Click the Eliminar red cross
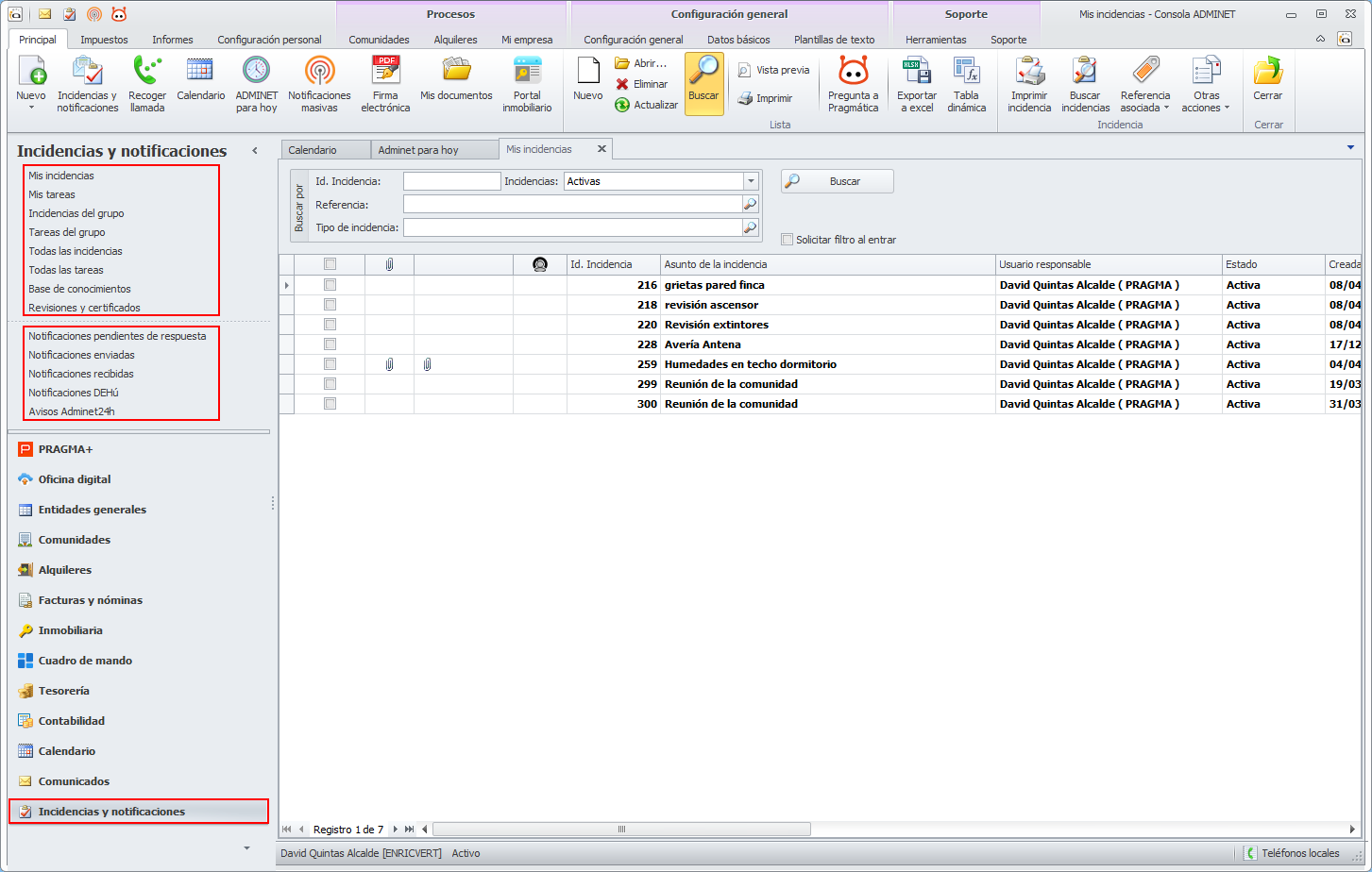The image size is (1372, 872). pyautogui.click(x=622, y=84)
